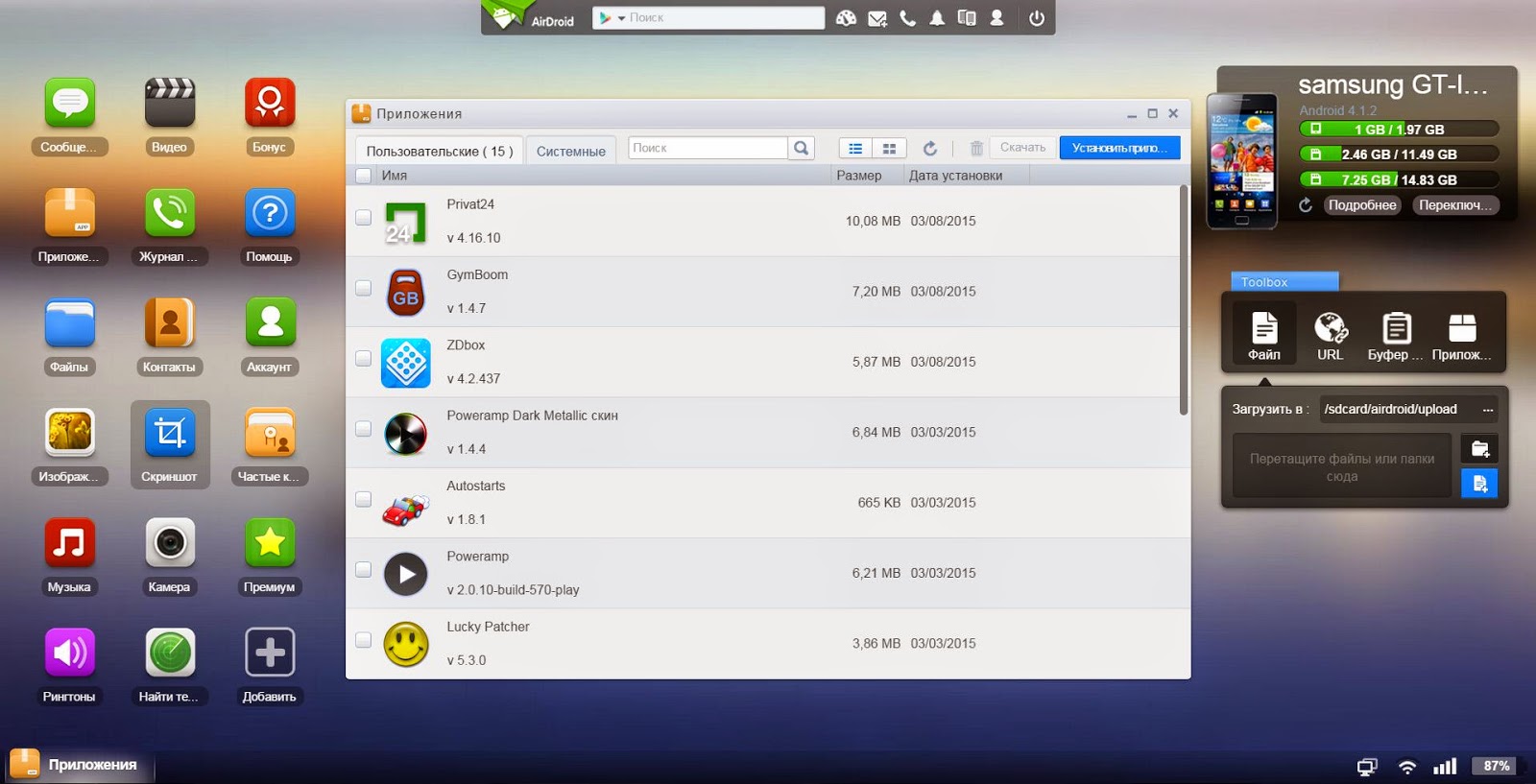Click the Добавить plus icon

tap(270, 653)
